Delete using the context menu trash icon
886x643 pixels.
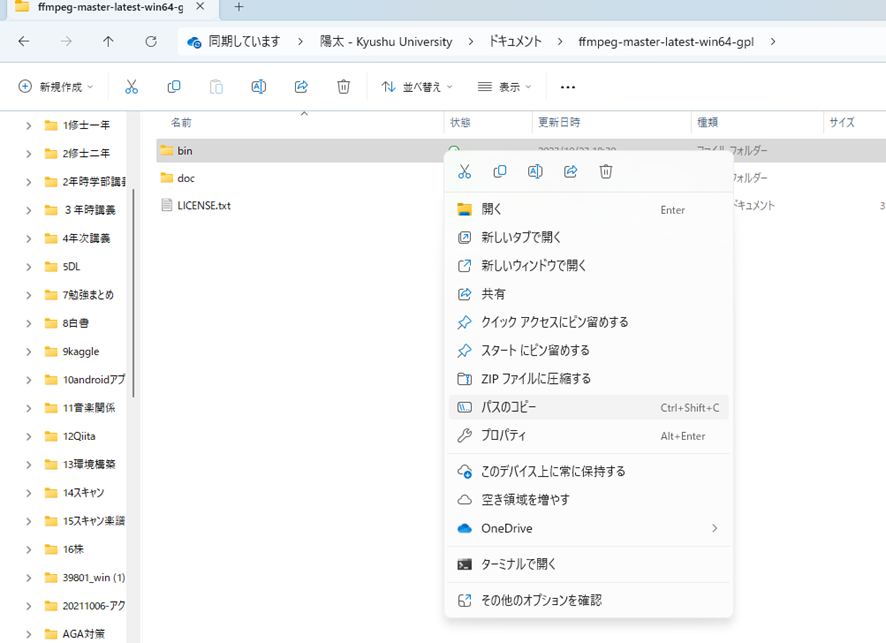pyautogui.click(x=606, y=172)
